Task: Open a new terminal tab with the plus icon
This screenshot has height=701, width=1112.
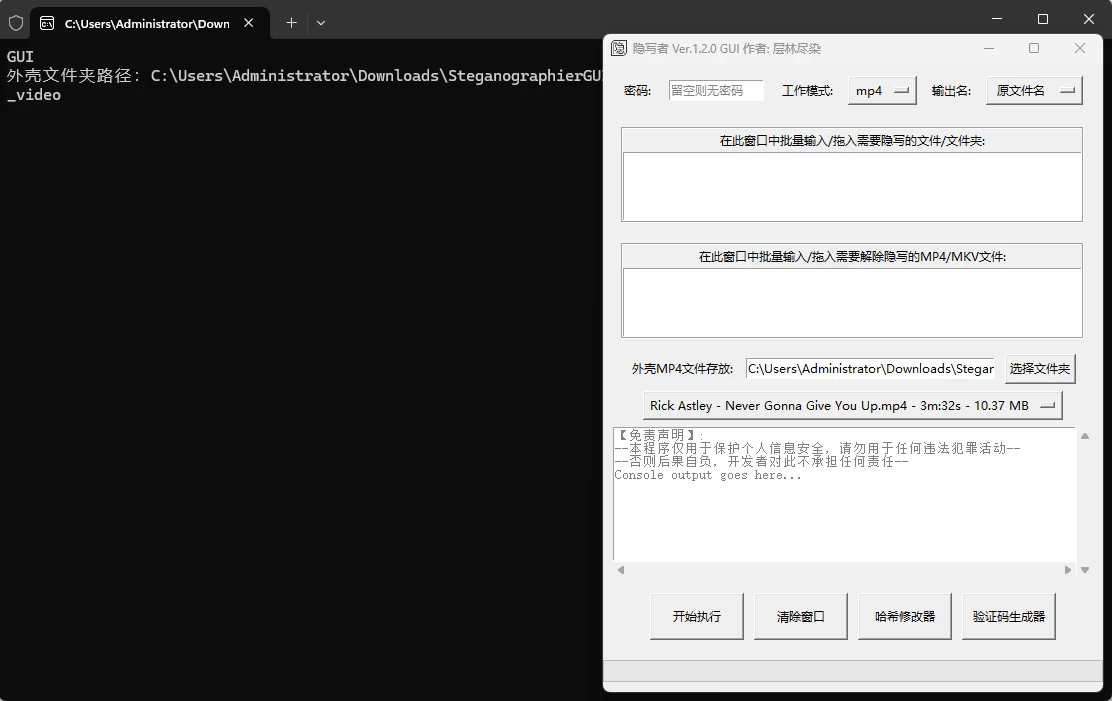Action: tap(291, 22)
